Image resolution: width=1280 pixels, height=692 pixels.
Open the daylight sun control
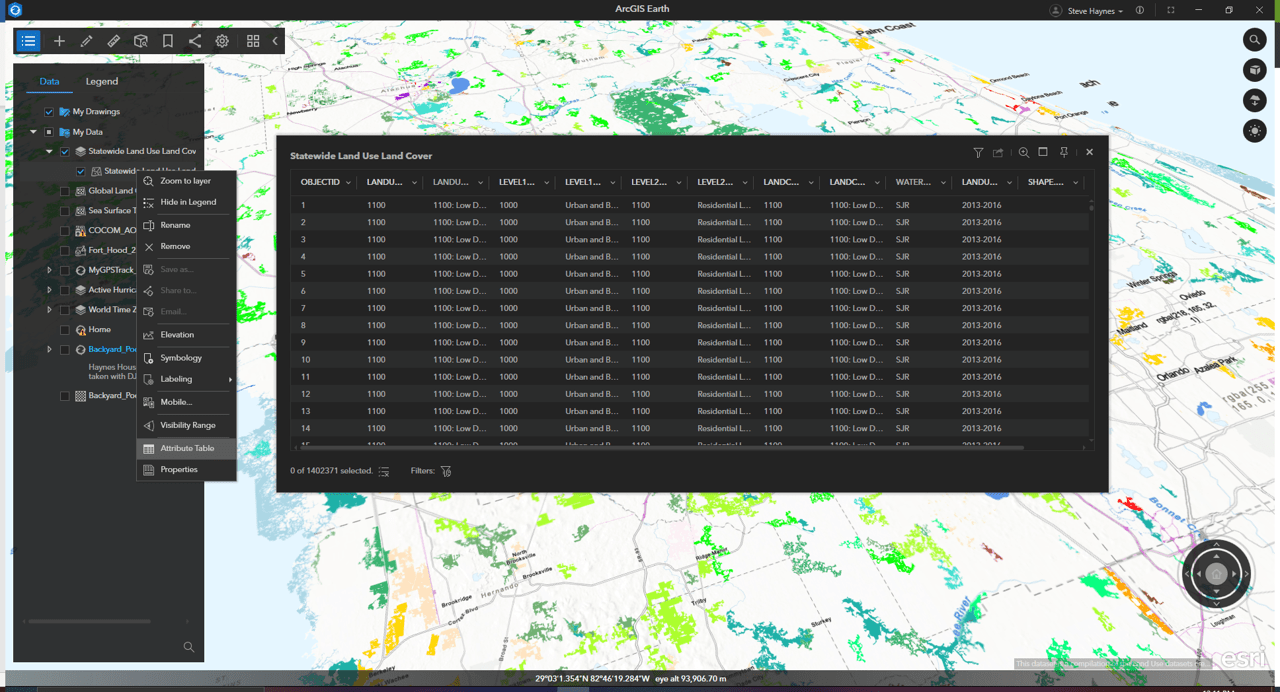pos(1254,131)
